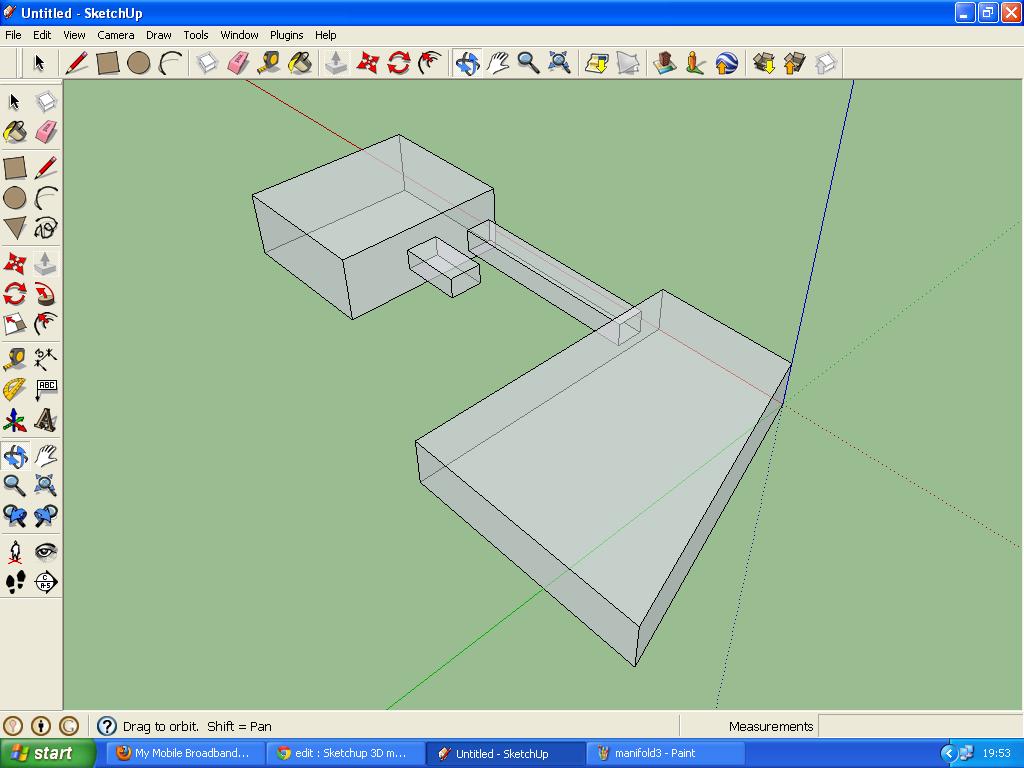
Task: Select the Polygon tool
Action: pos(15,229)
